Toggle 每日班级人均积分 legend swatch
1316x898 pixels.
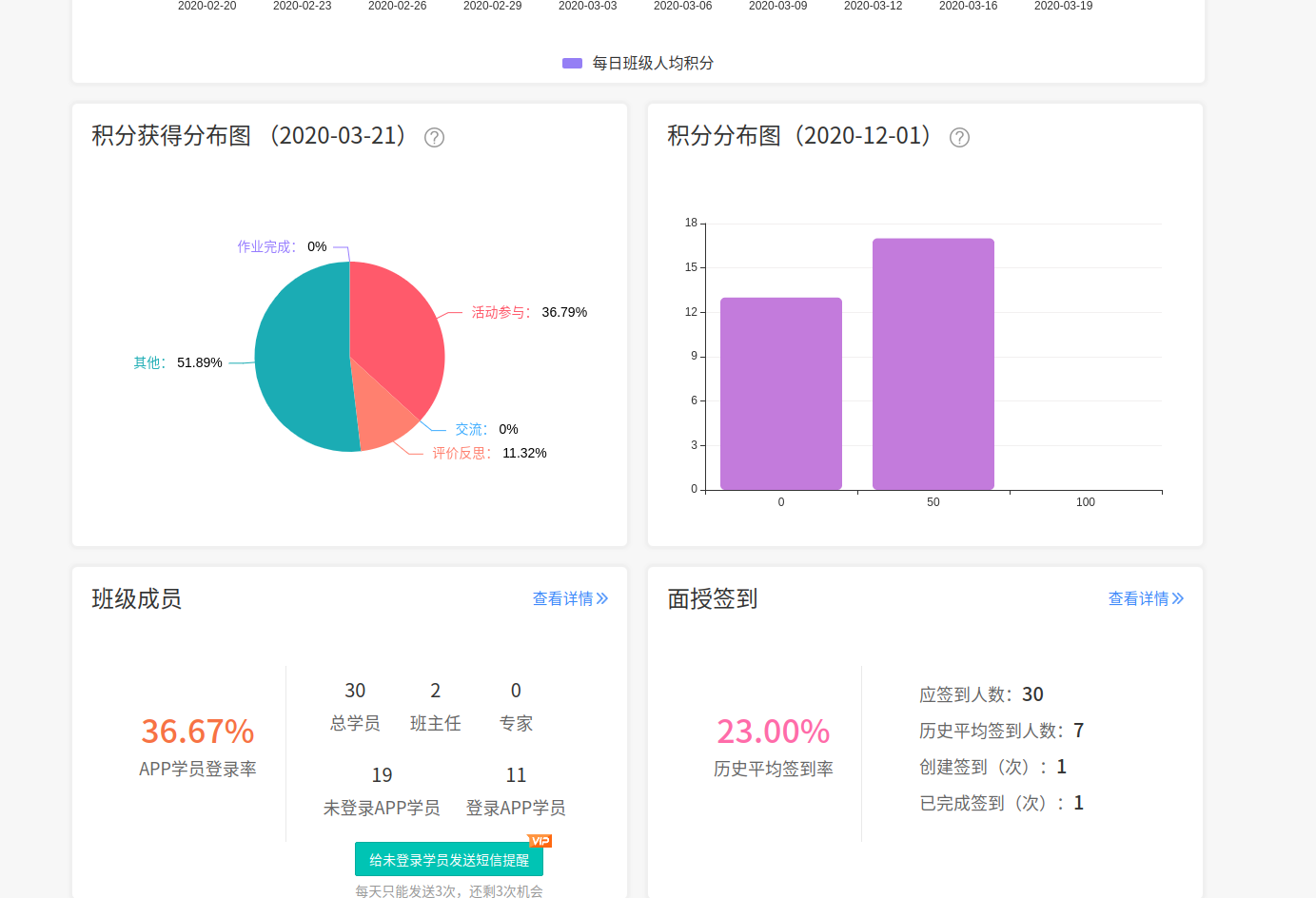[x=572, y=63]
